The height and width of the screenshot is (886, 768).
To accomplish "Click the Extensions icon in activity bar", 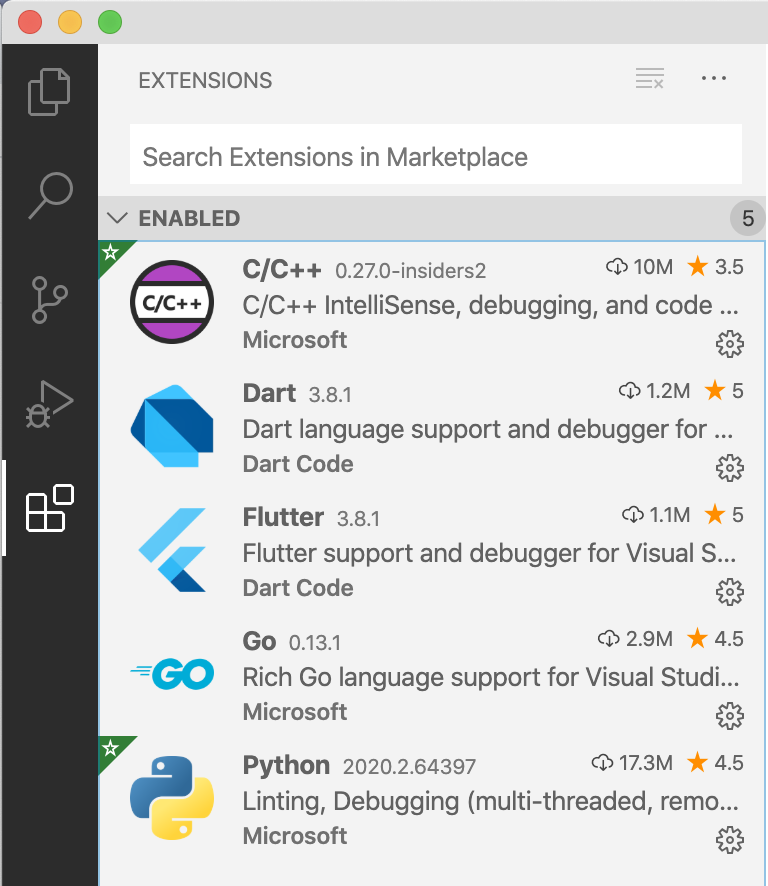I will [50, 507].
